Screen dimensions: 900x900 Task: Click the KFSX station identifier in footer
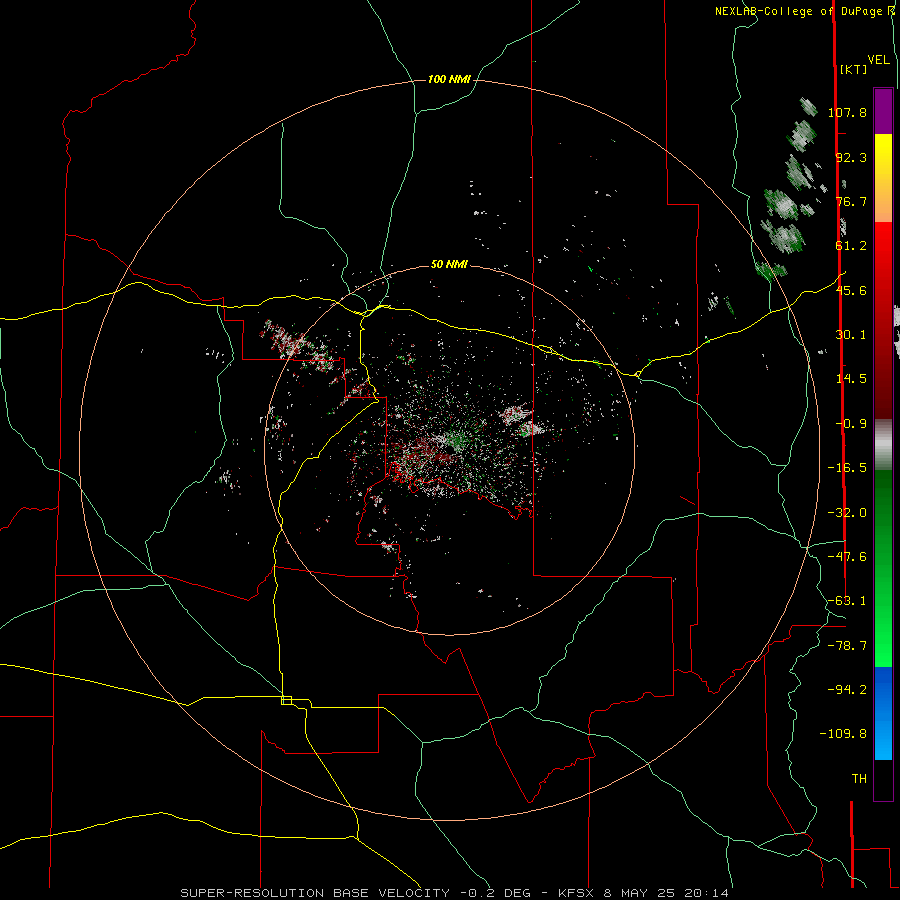577,893
